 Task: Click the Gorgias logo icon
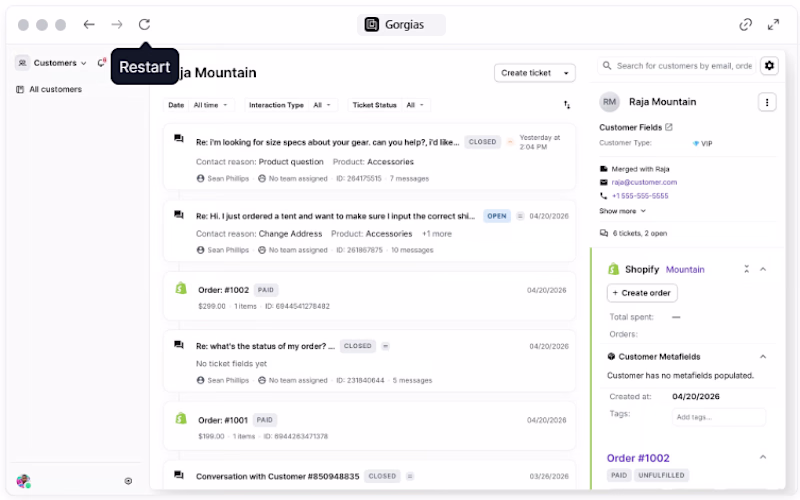pyautogui.click(x=371, y=24)
